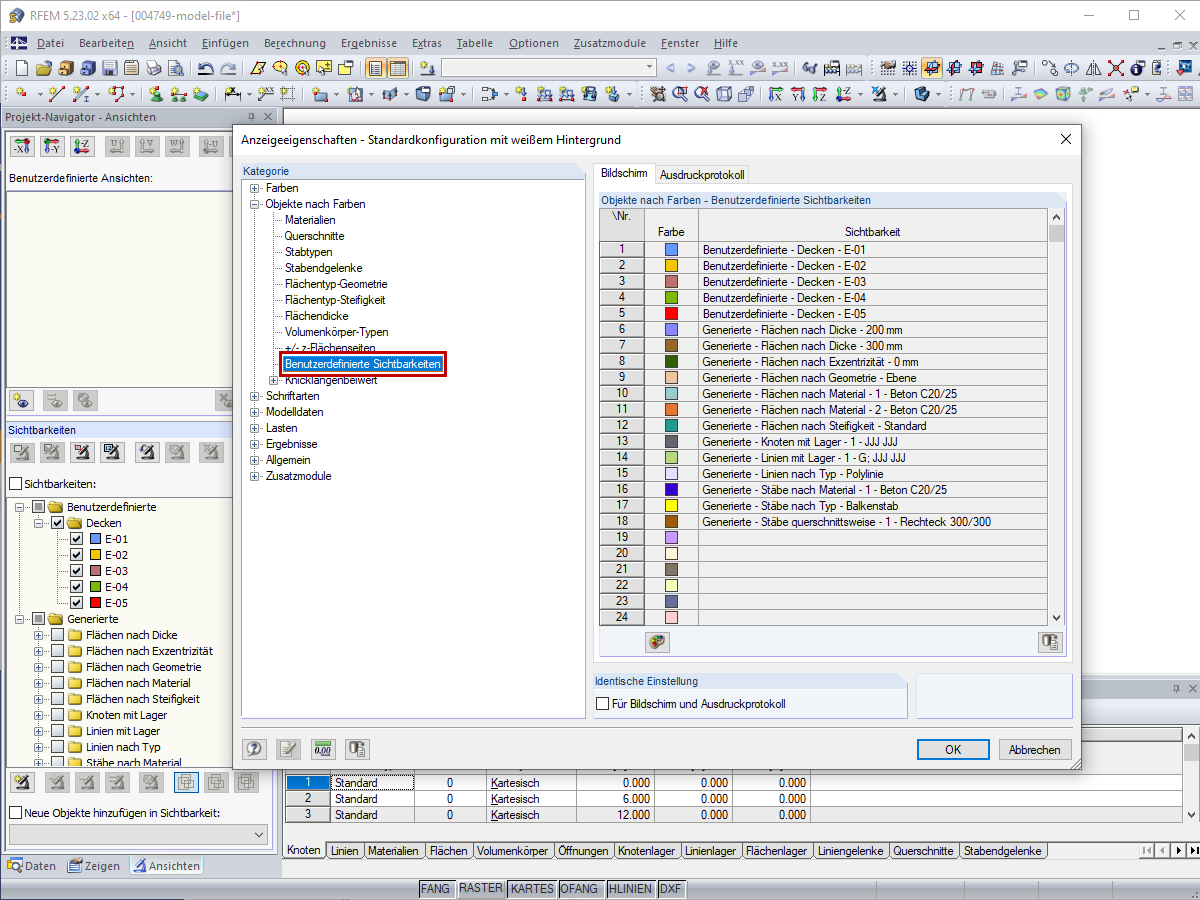The height and width of the screenshot is (900, 1200).
Task: Expand the Schriftarten category node
Action: point(255,396)
